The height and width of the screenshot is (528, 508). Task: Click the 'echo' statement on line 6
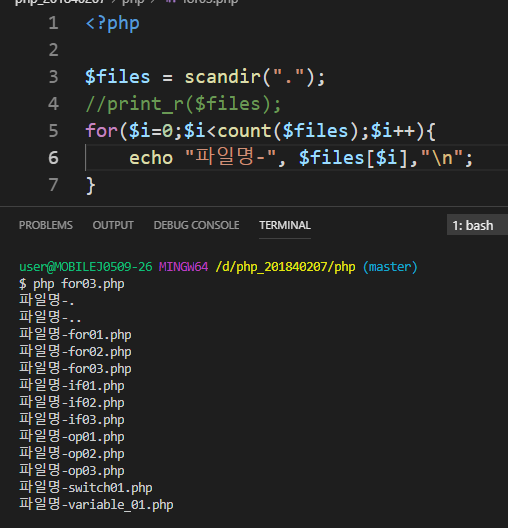pyautogui.click(x=301, y=158)
